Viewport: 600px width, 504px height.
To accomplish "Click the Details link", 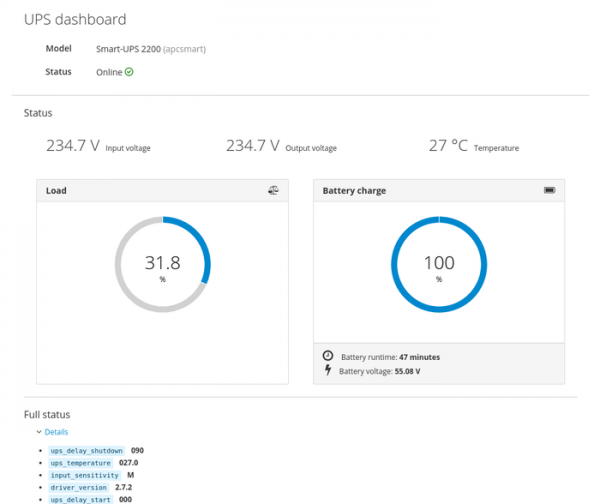I will [56, 432].
